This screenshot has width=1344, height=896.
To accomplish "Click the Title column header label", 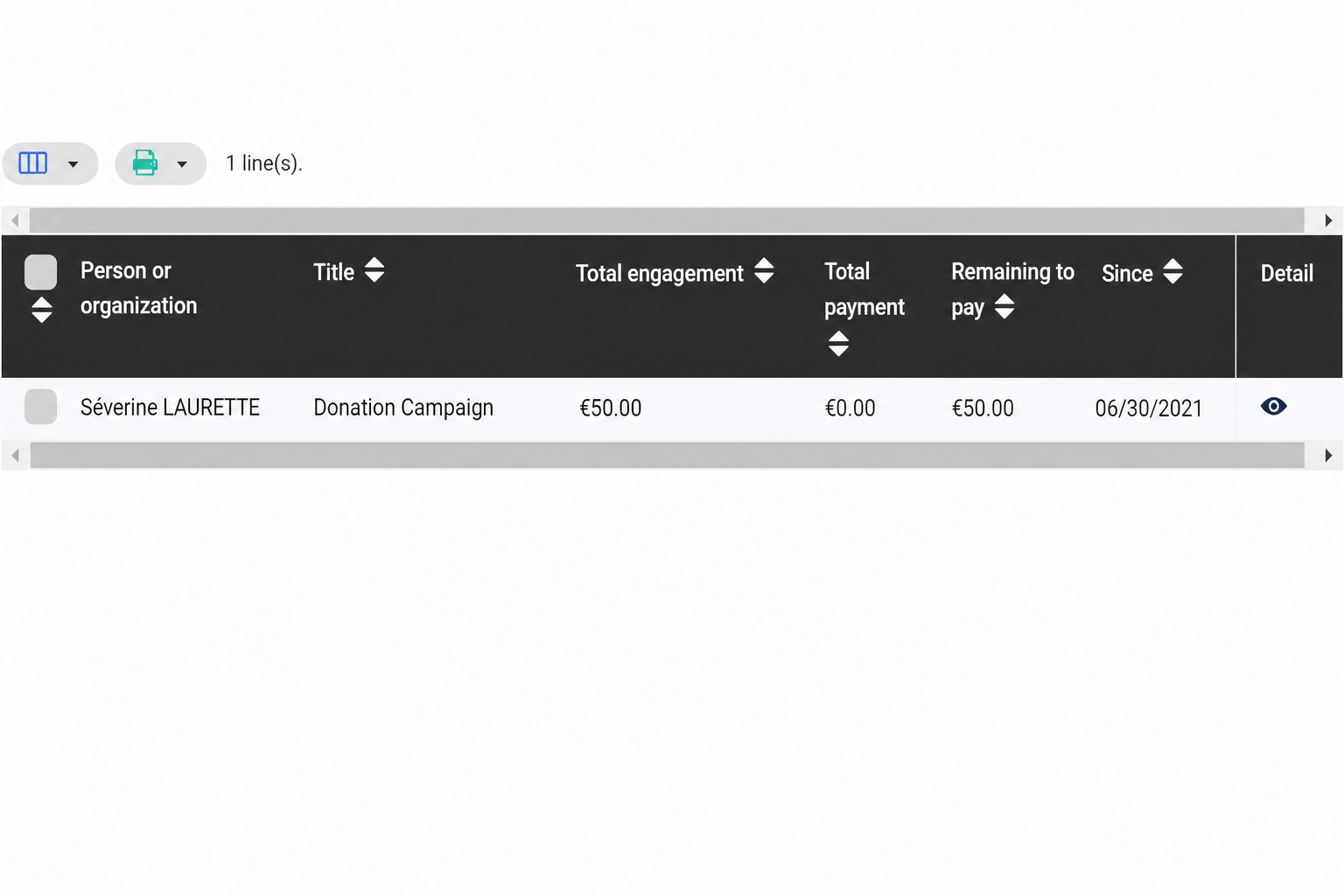I will pos(333,272).
